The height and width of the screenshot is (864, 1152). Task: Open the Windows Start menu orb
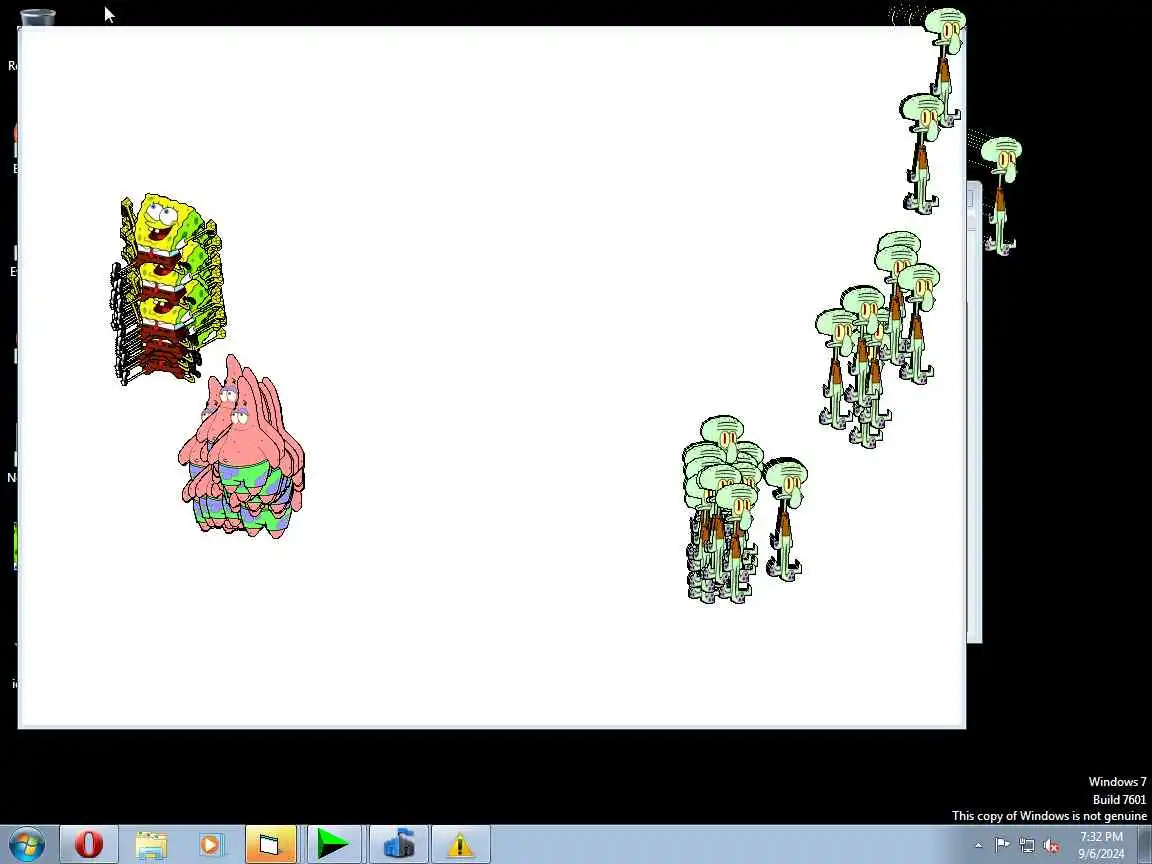(x=27, y=844)
